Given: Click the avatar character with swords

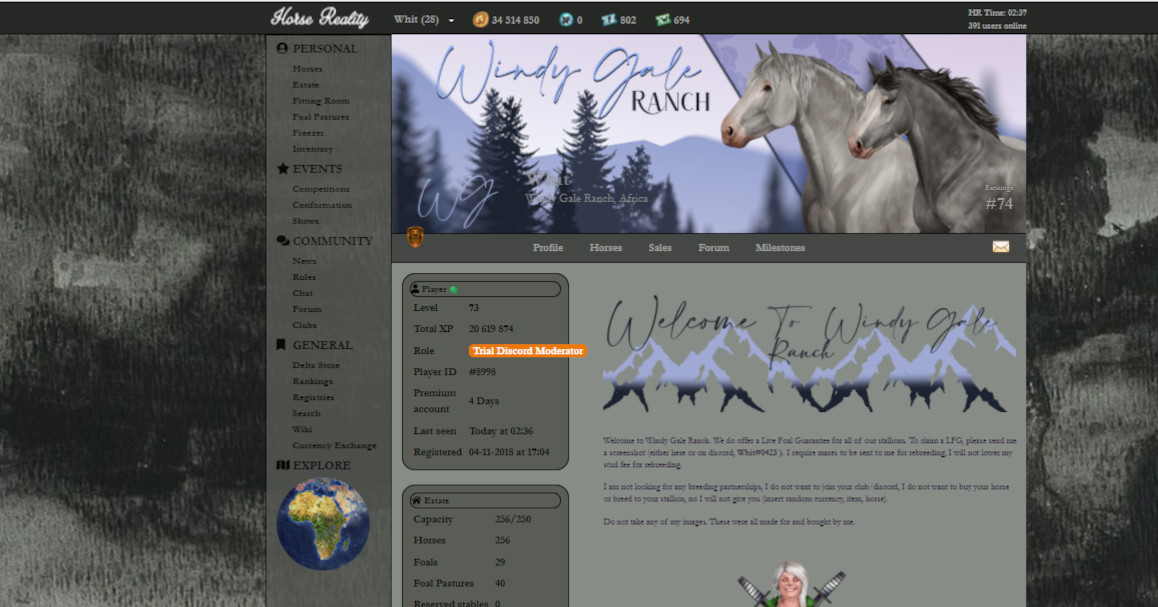Looking at the screenshot, I should click(x=791, y=585).
